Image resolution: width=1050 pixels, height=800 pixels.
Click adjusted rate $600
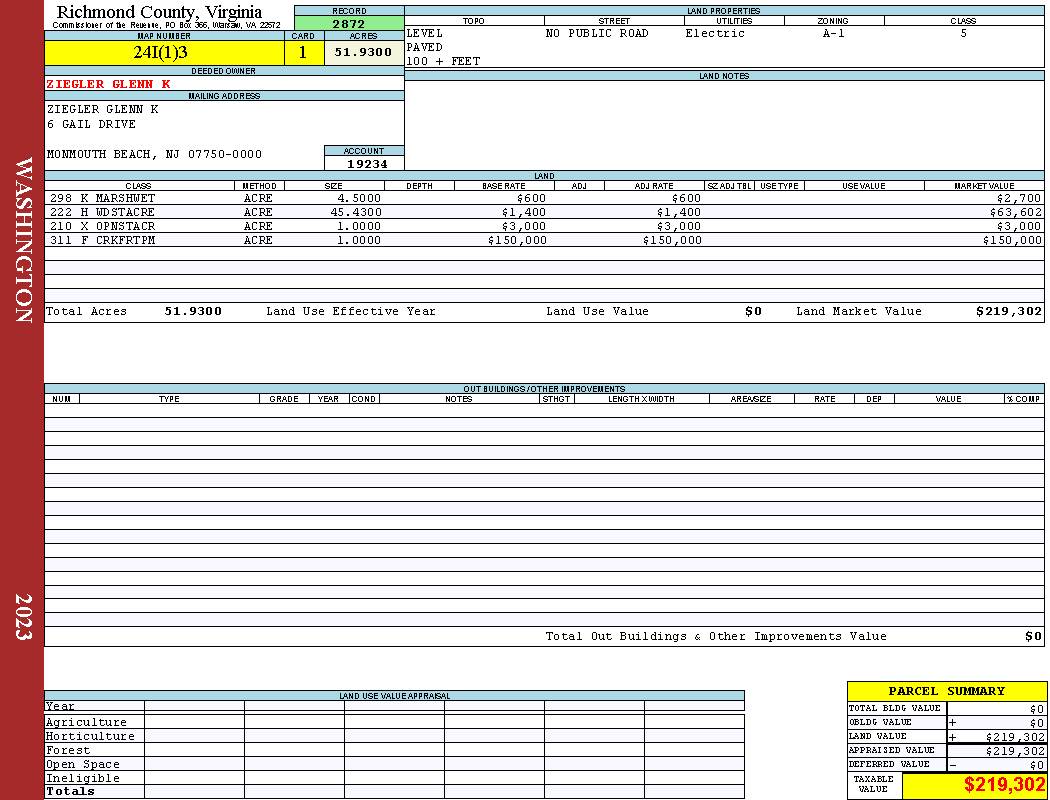pyautogui.click(x=686, y=199)
